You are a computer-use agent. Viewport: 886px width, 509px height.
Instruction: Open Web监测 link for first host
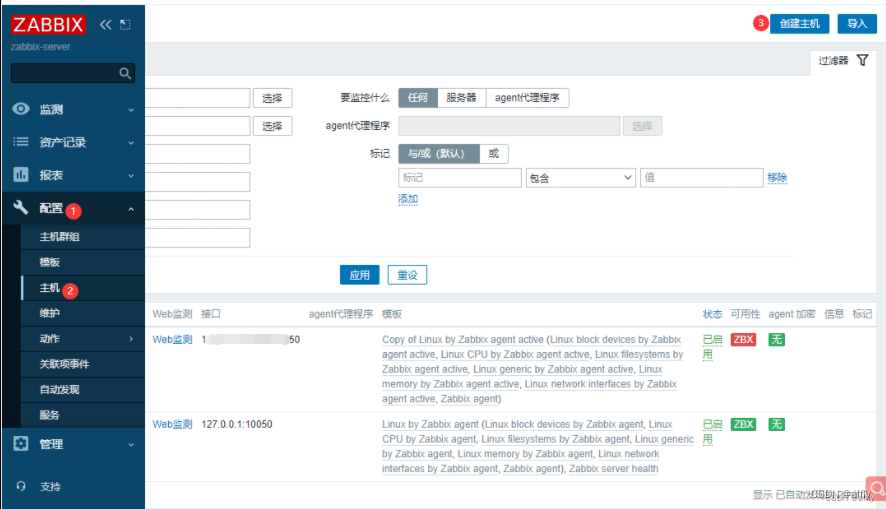coord(172,340)
